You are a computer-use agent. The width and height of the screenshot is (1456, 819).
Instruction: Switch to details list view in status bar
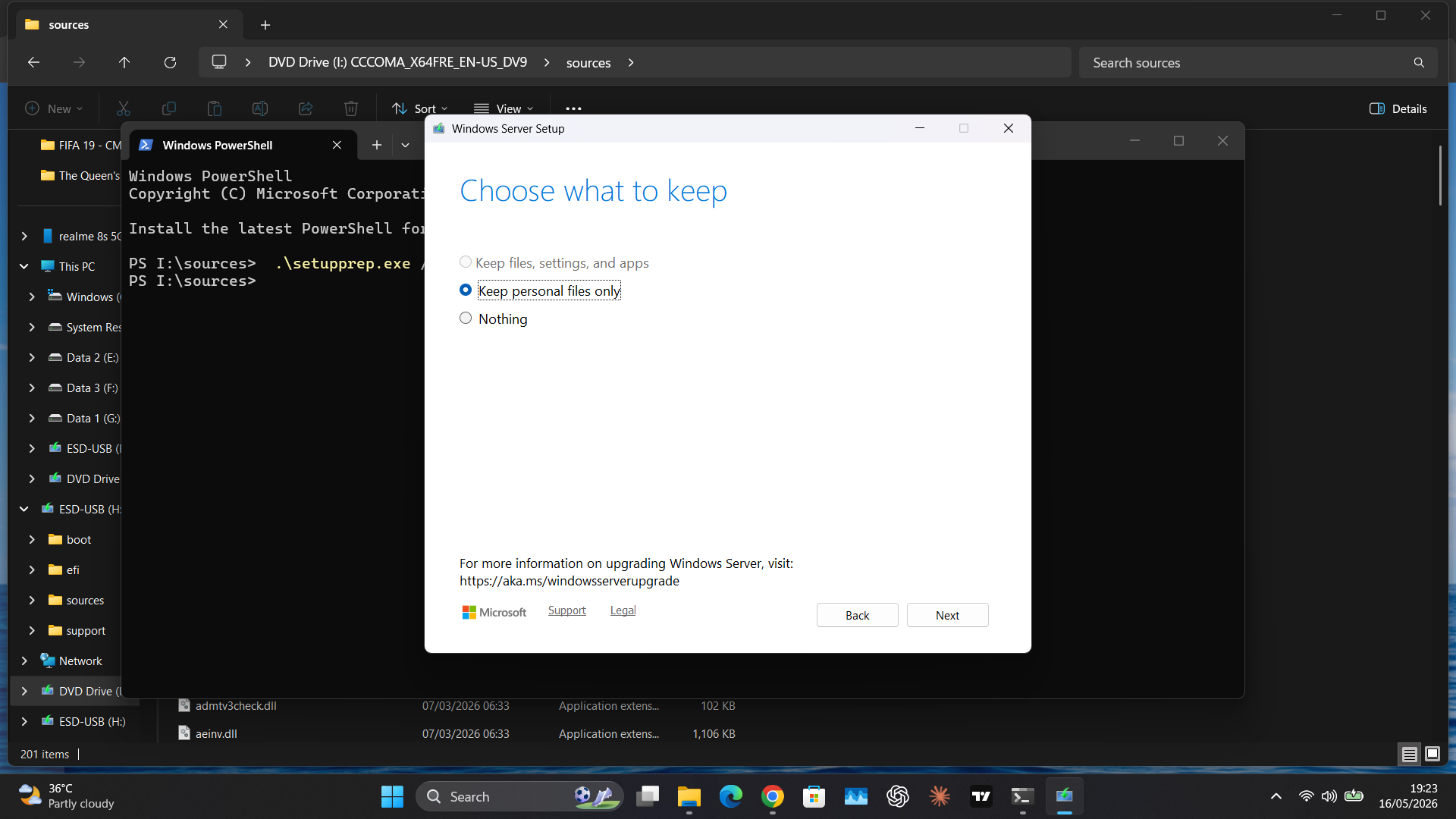click(1409, 754)
